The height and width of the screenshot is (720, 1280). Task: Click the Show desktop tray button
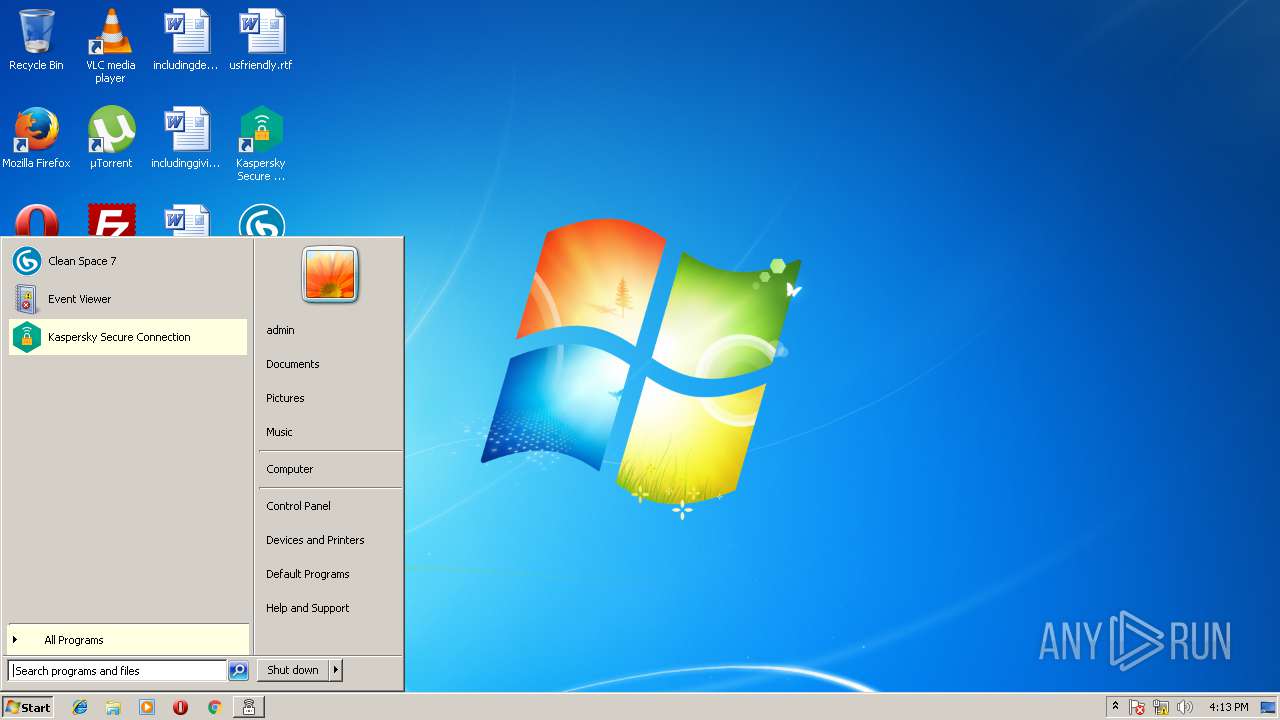(x=1268, y=707)
